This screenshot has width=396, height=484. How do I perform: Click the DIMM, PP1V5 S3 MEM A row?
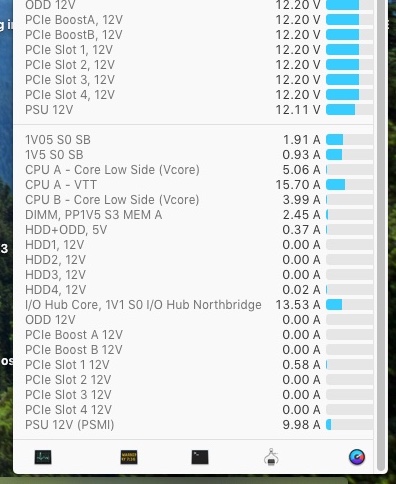tap(199, 215)
